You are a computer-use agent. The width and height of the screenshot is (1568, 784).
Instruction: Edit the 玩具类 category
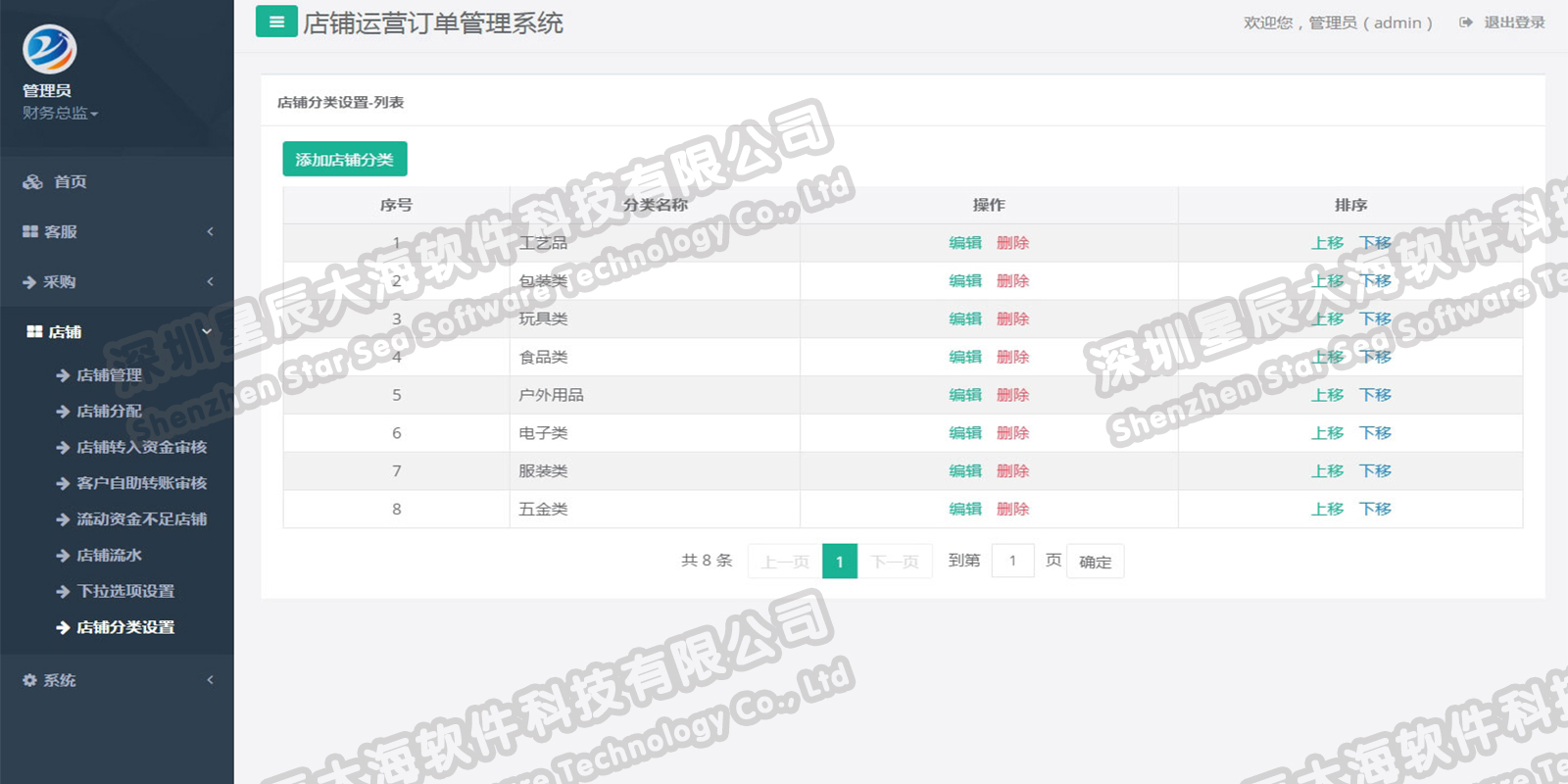coord(965,318)
